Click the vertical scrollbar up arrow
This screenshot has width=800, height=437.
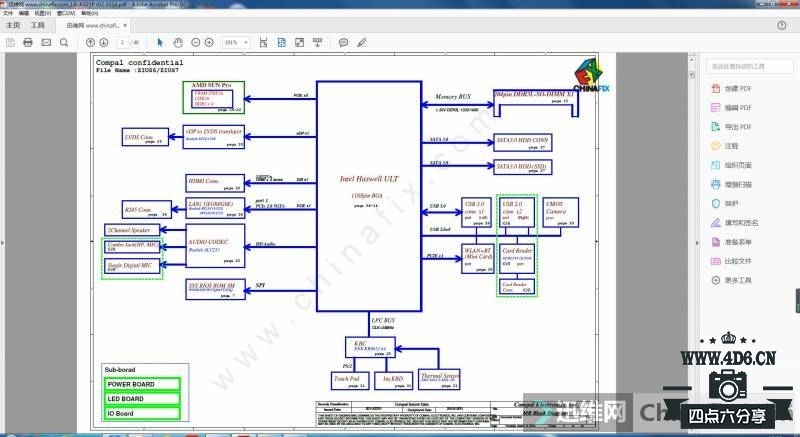692,60
